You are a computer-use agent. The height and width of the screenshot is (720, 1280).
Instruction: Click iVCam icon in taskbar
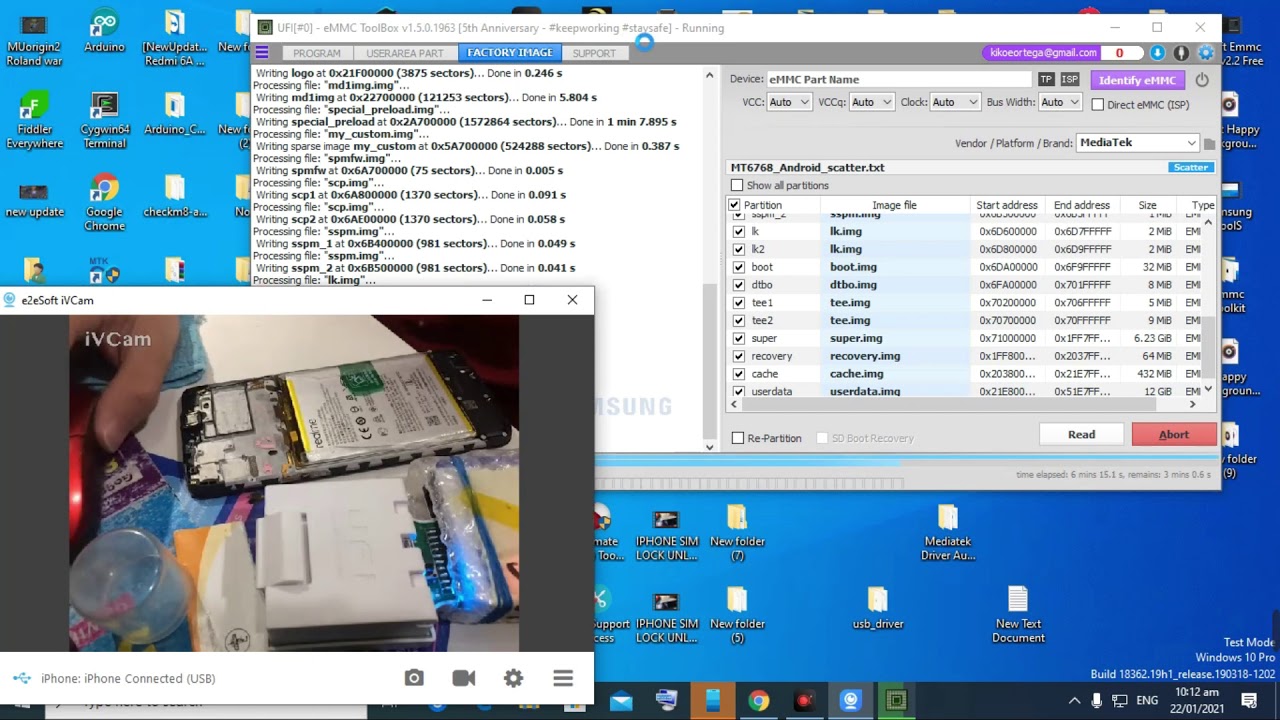pos(850,701)
